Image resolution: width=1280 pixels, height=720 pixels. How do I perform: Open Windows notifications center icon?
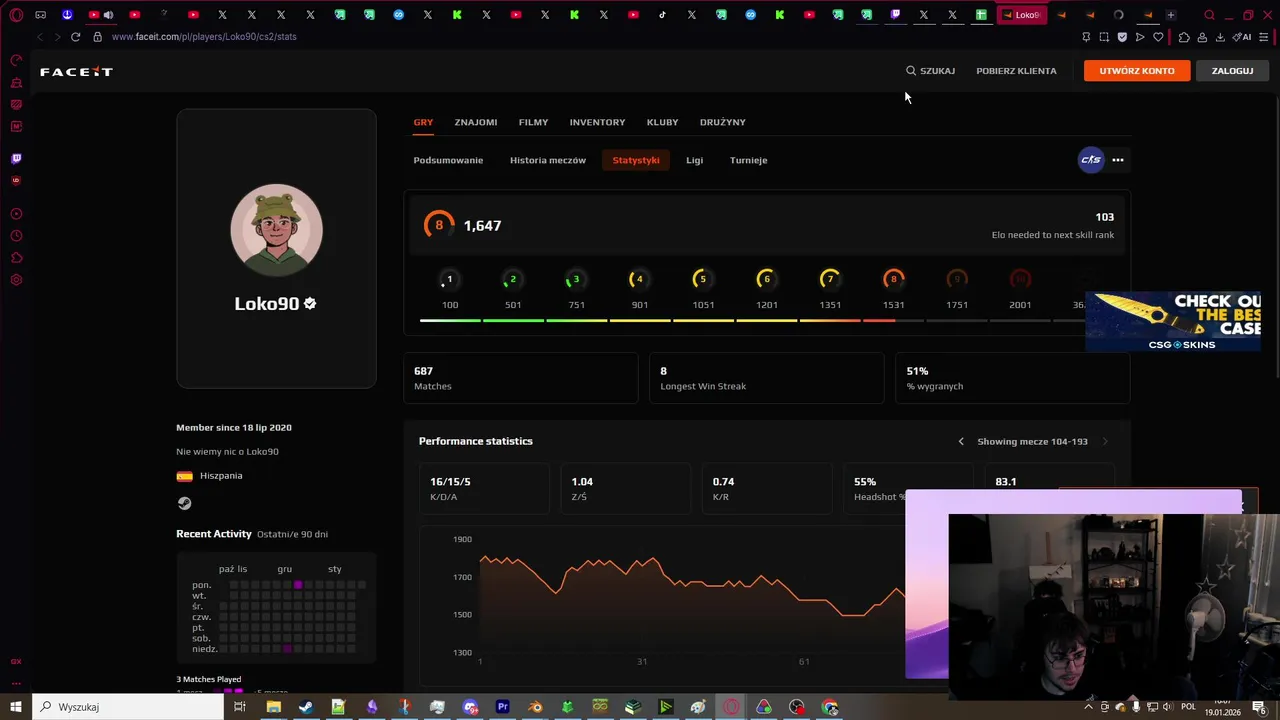click(x=1259, y=707)
